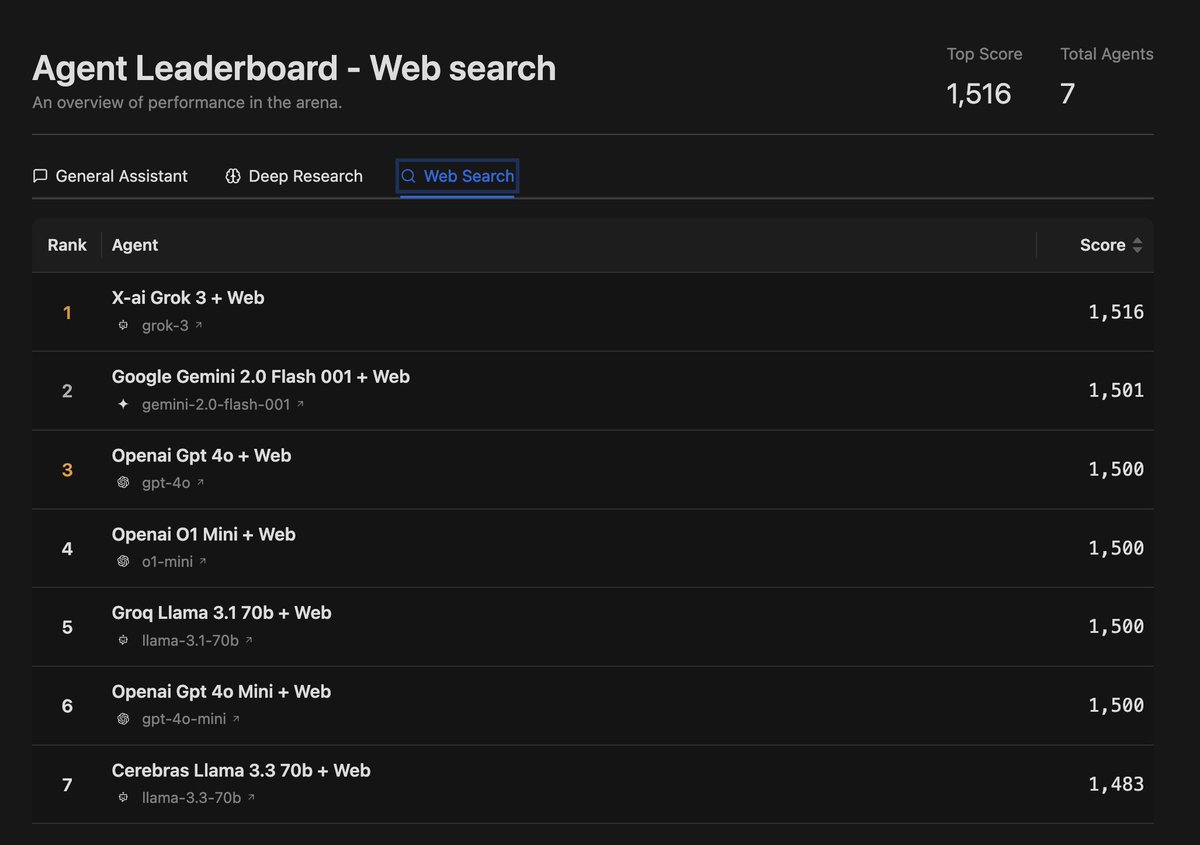
Task: Click the Total Agents label
Action: click(x=1107, y=54)
